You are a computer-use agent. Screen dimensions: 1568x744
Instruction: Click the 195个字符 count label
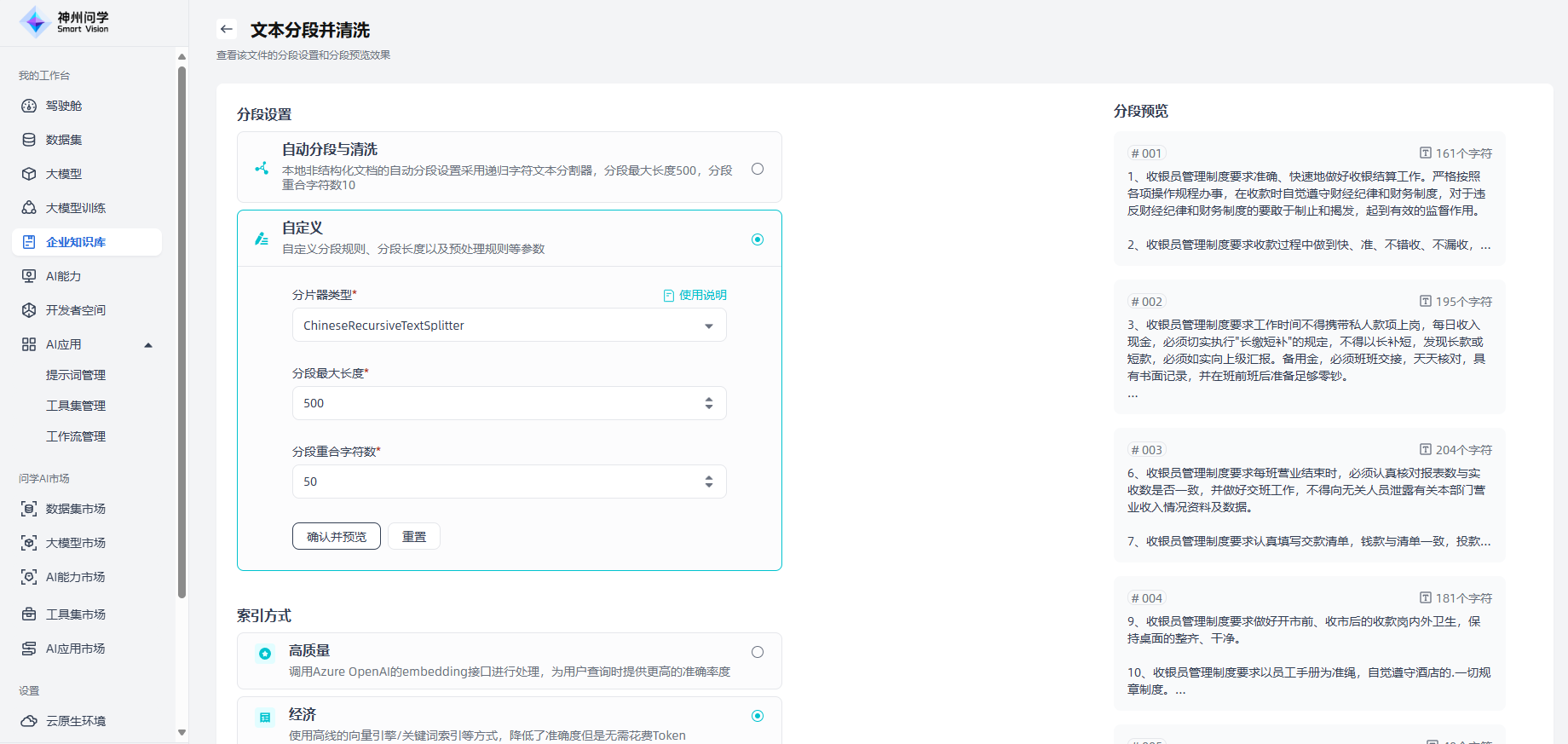point(1464,302)
